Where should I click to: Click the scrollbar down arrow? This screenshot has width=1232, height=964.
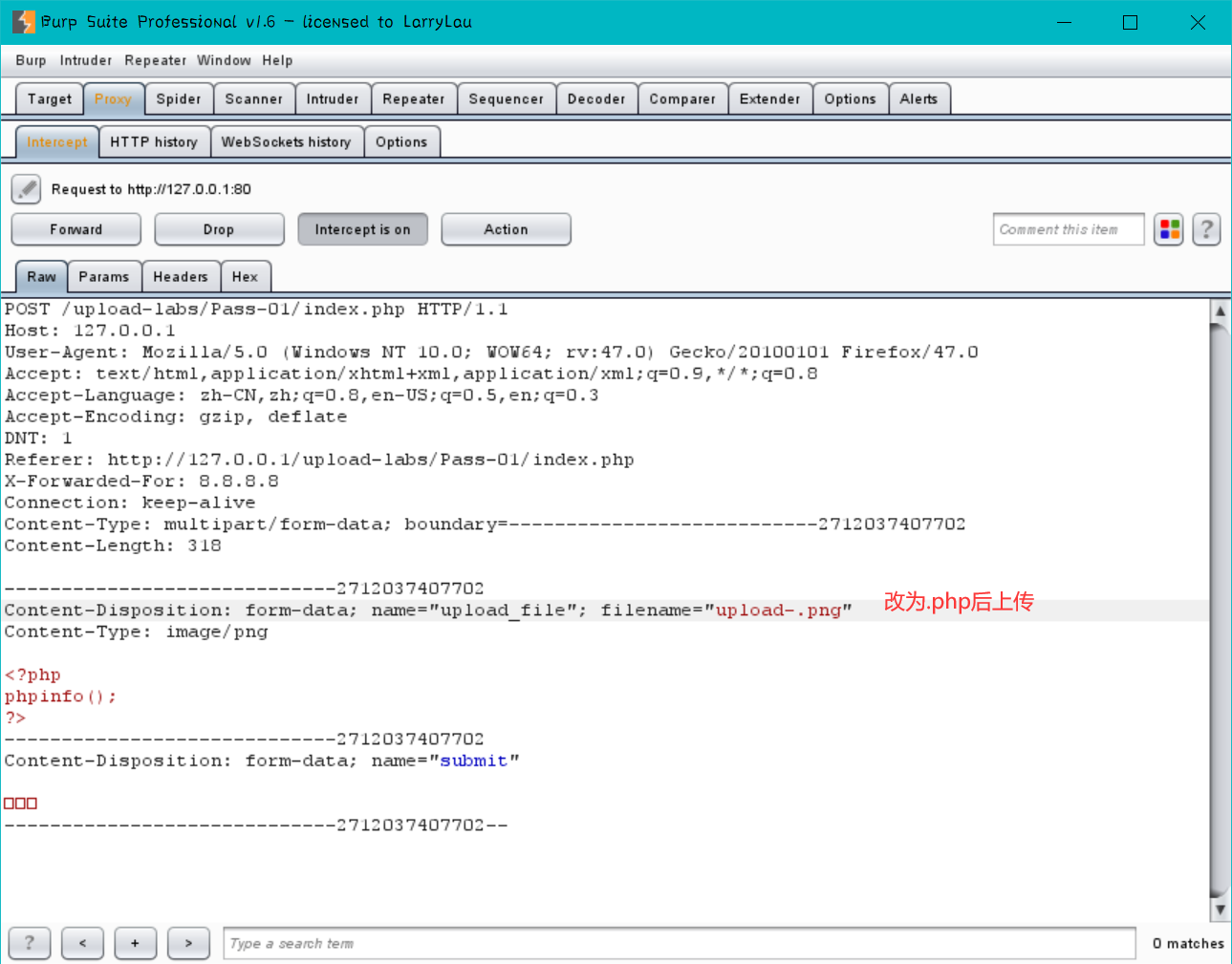click(x=1220, y=910)
